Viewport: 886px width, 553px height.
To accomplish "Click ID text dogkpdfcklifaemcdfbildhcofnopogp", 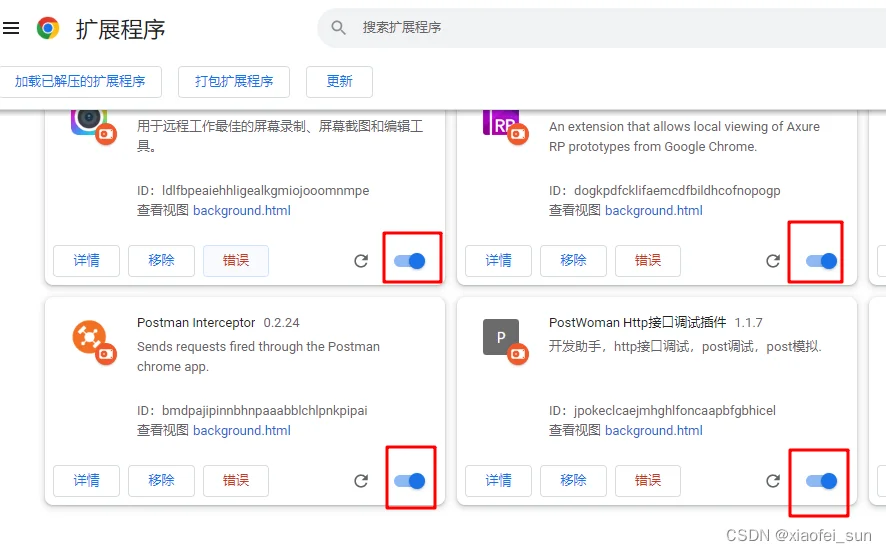I will (x=677, y=190).
